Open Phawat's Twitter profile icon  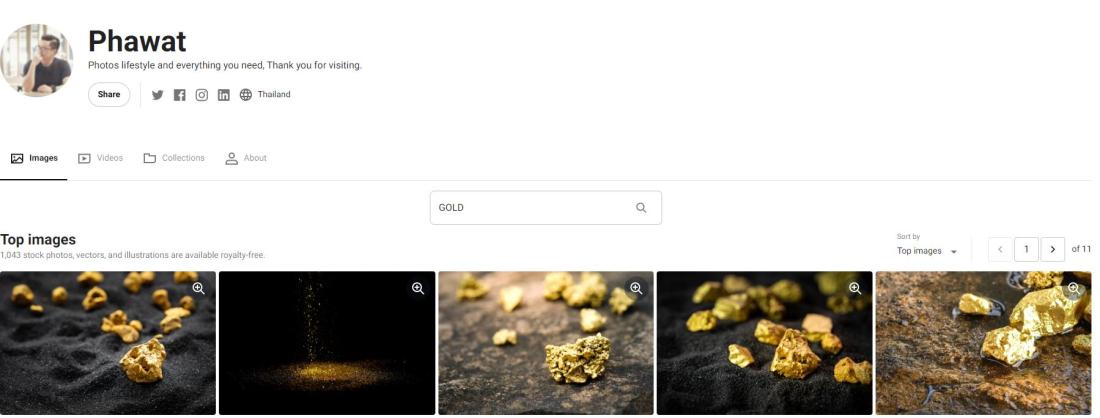click(157, 95)
